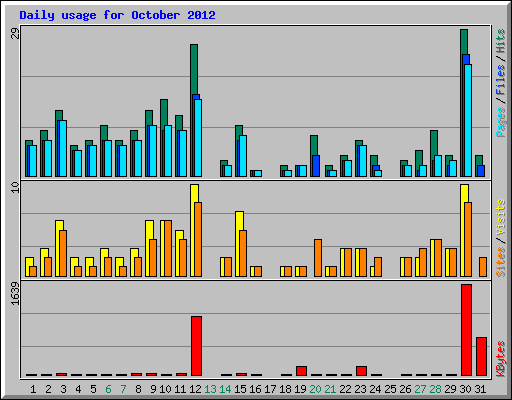Click the KBytes legend label
The width and height of the screenshot is (512, 400).
(x=501, y=359)
